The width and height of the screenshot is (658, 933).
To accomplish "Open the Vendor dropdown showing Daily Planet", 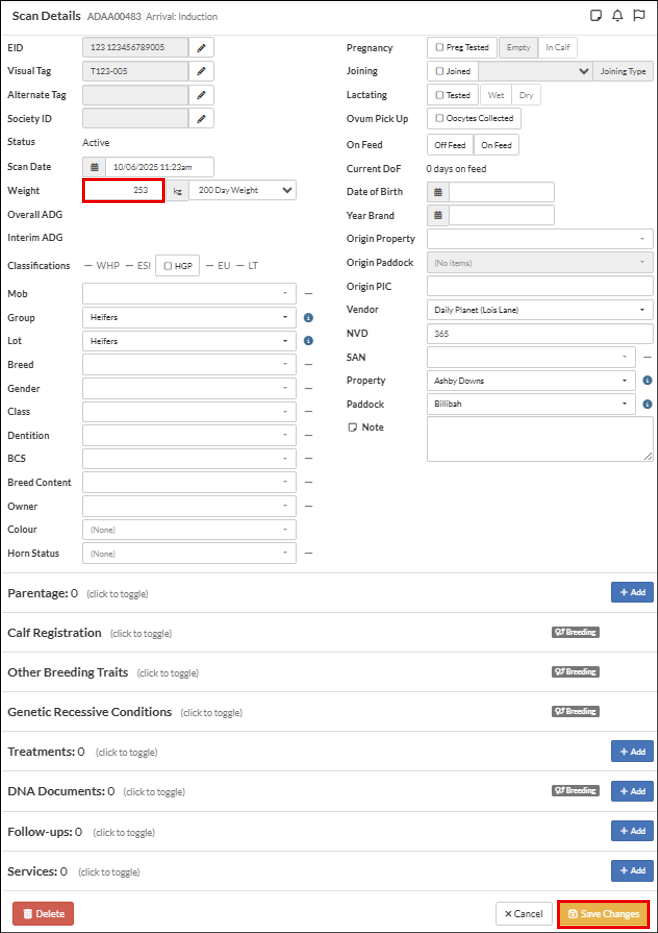I will pyautogui.click(x=539, y=310).
